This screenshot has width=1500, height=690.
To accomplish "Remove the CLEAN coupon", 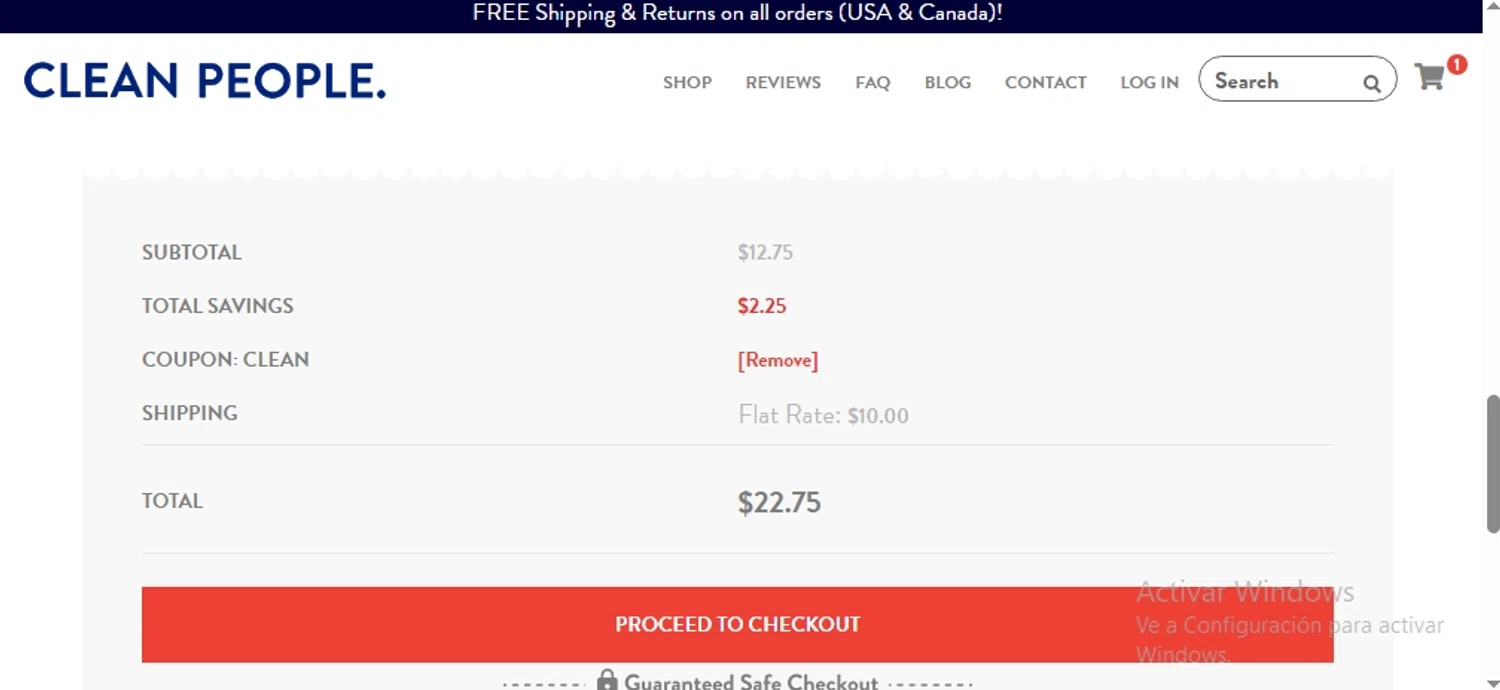I will pyautogui.click(x=777, y=360).
